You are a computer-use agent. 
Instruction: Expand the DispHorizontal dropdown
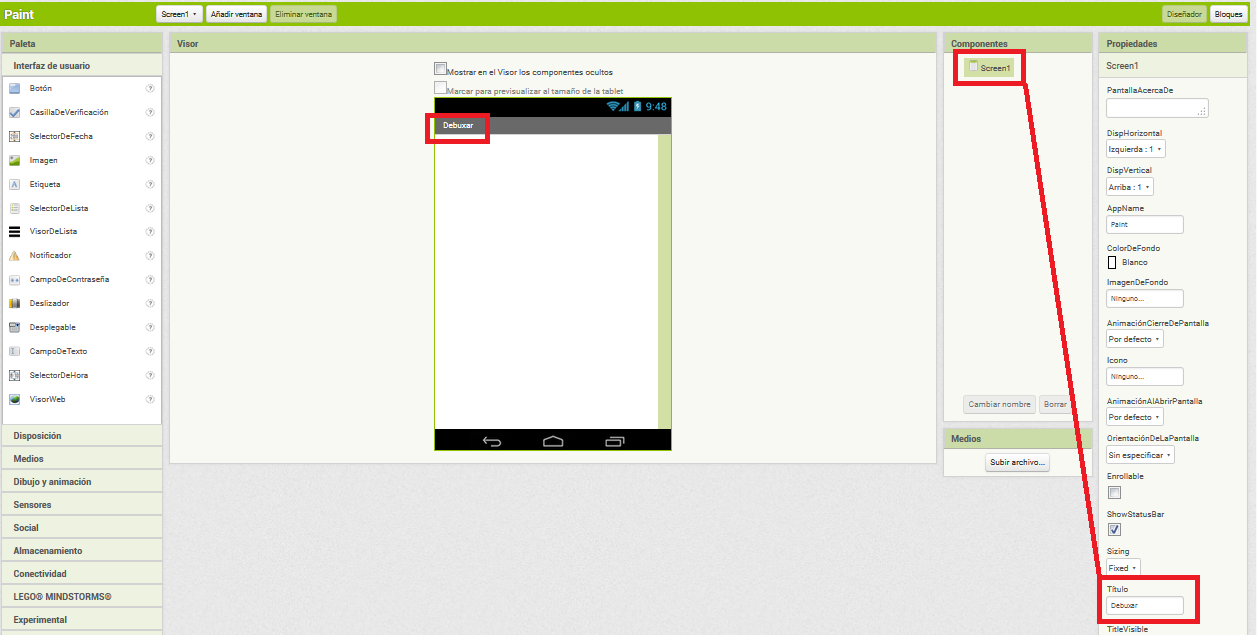point(1135,149)
